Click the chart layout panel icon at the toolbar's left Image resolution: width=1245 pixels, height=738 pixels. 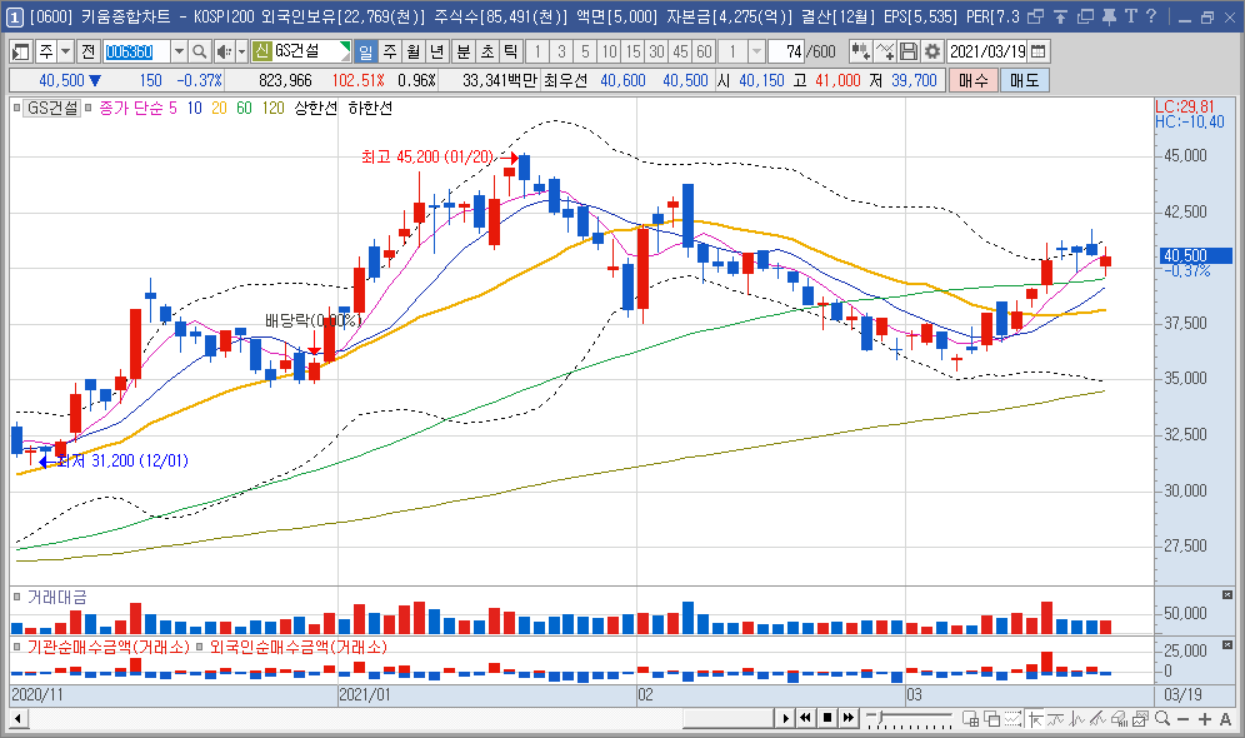coord(20,51)
